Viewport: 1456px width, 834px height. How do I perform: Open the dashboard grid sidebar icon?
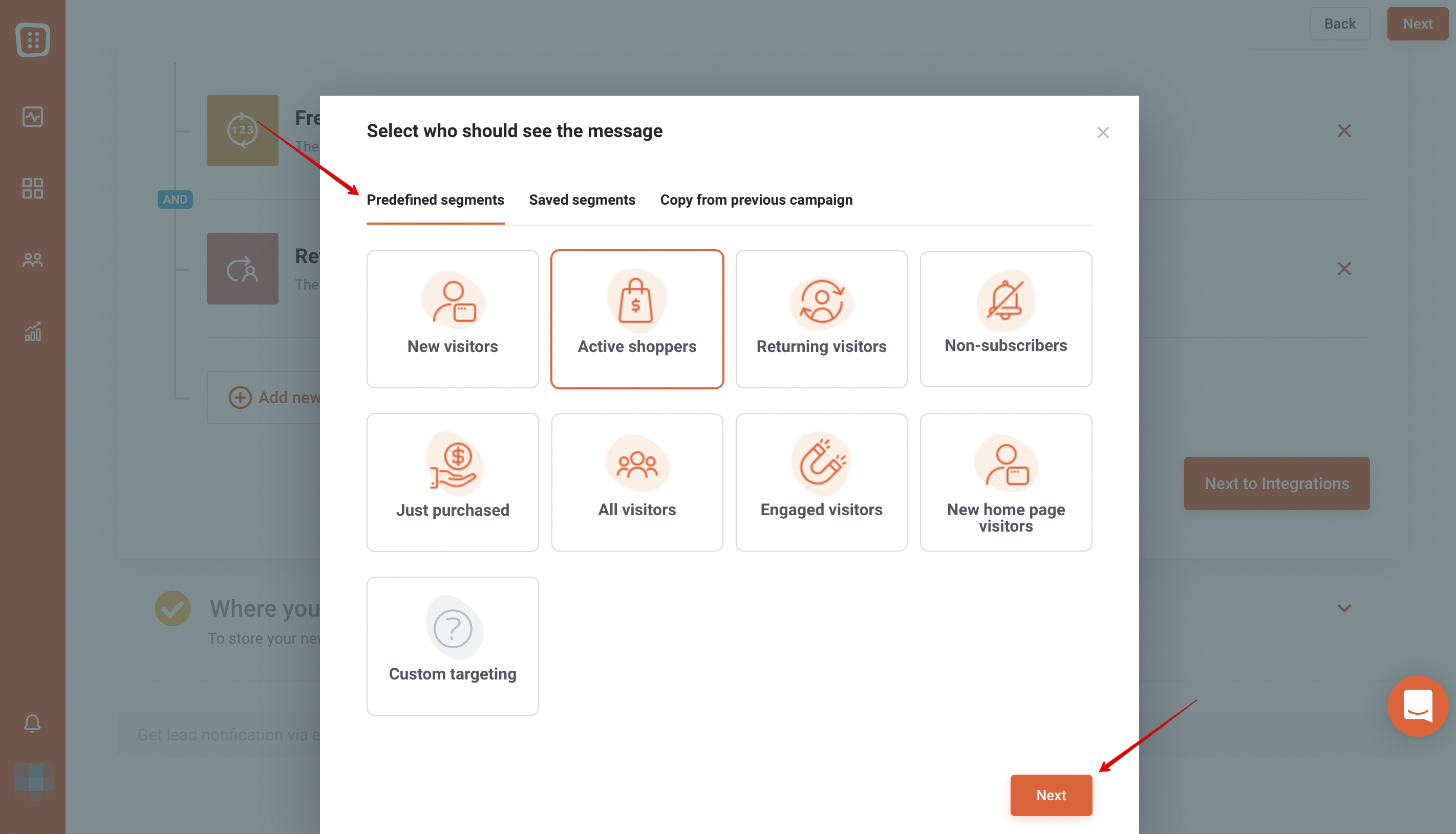coord(33,188)
